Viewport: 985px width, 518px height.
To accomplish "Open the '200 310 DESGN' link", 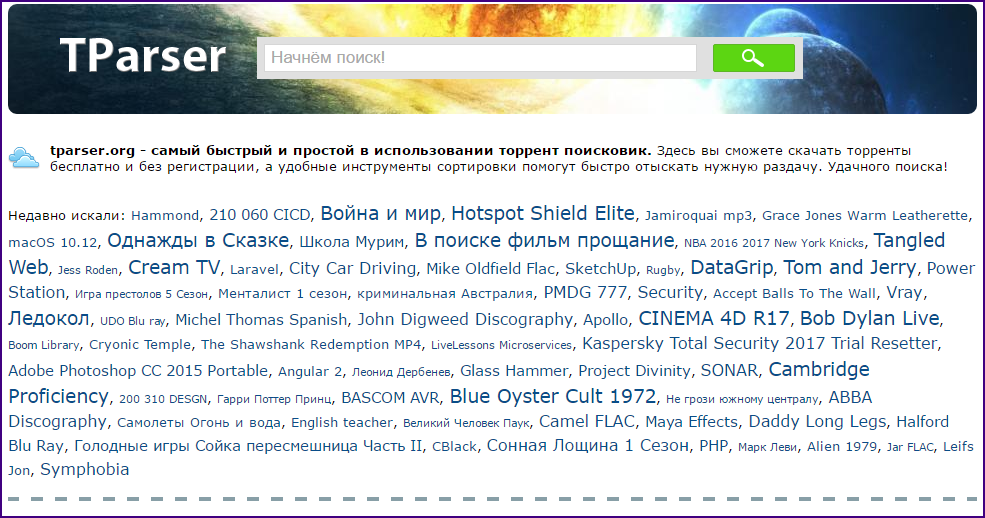I will tap(163, 399).
